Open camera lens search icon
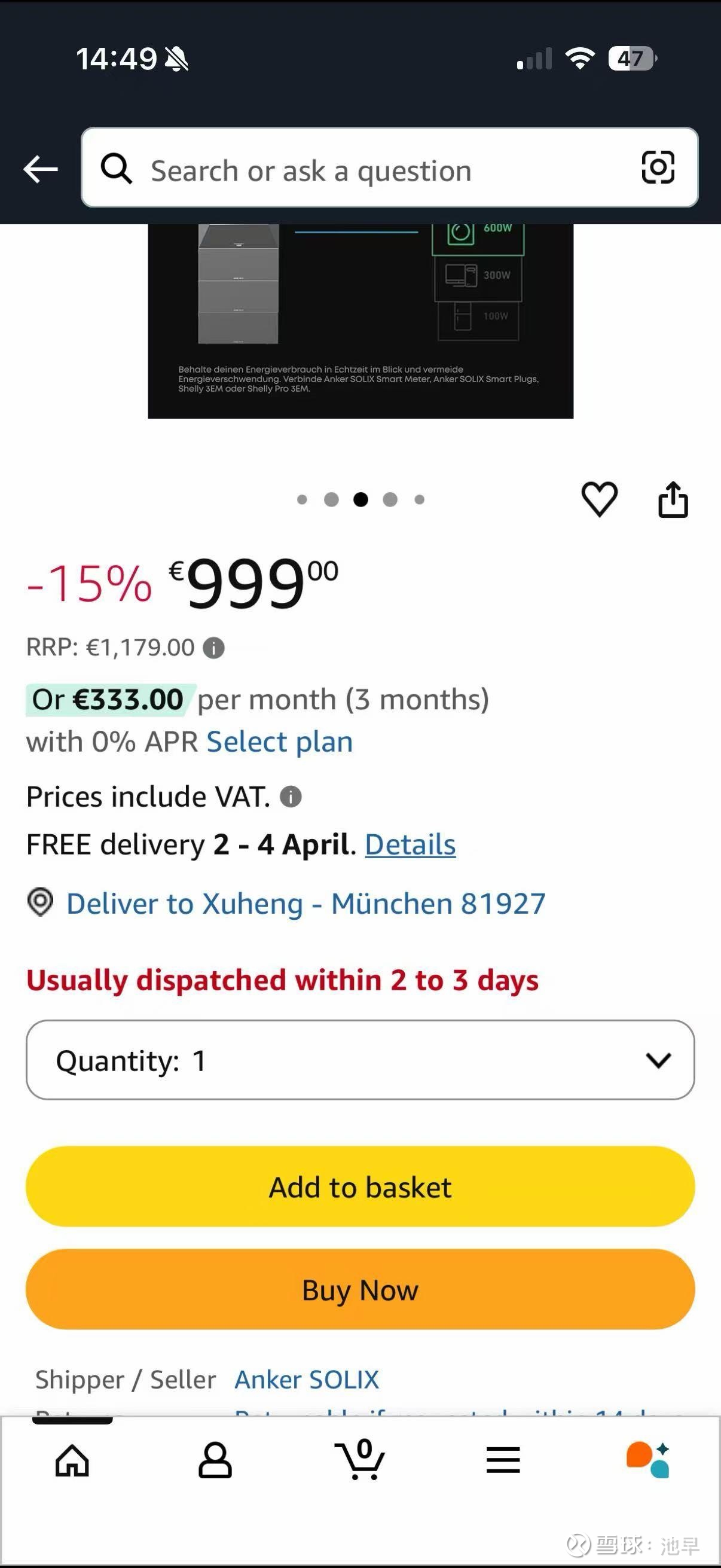This screenshot has width=721, height=1568. click(658, 167)
